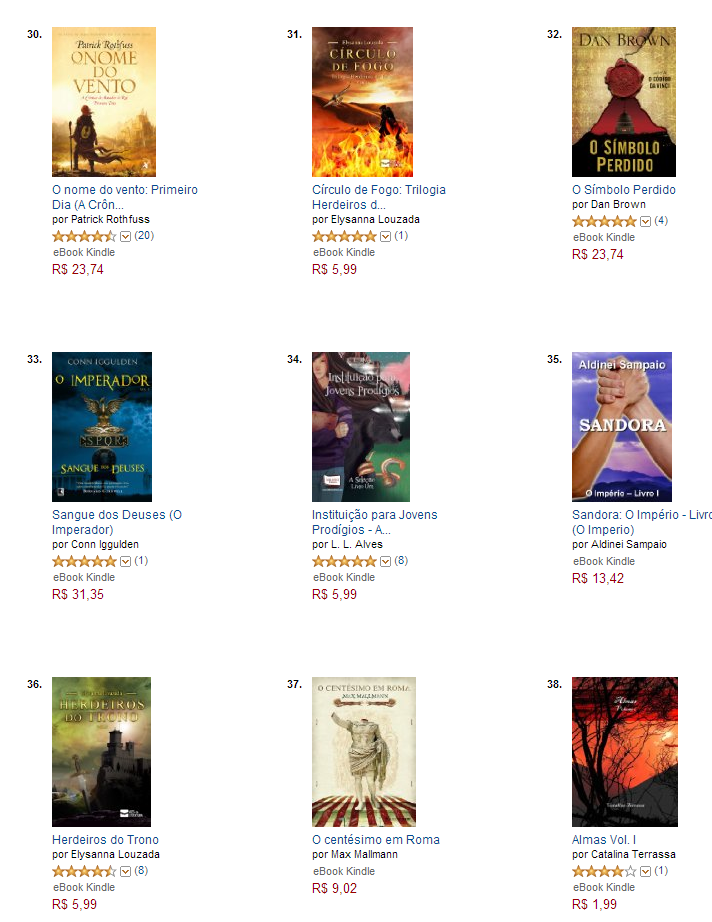
Task: Click the four-star rating for Almas Vol. I
Action: [604, 871]
